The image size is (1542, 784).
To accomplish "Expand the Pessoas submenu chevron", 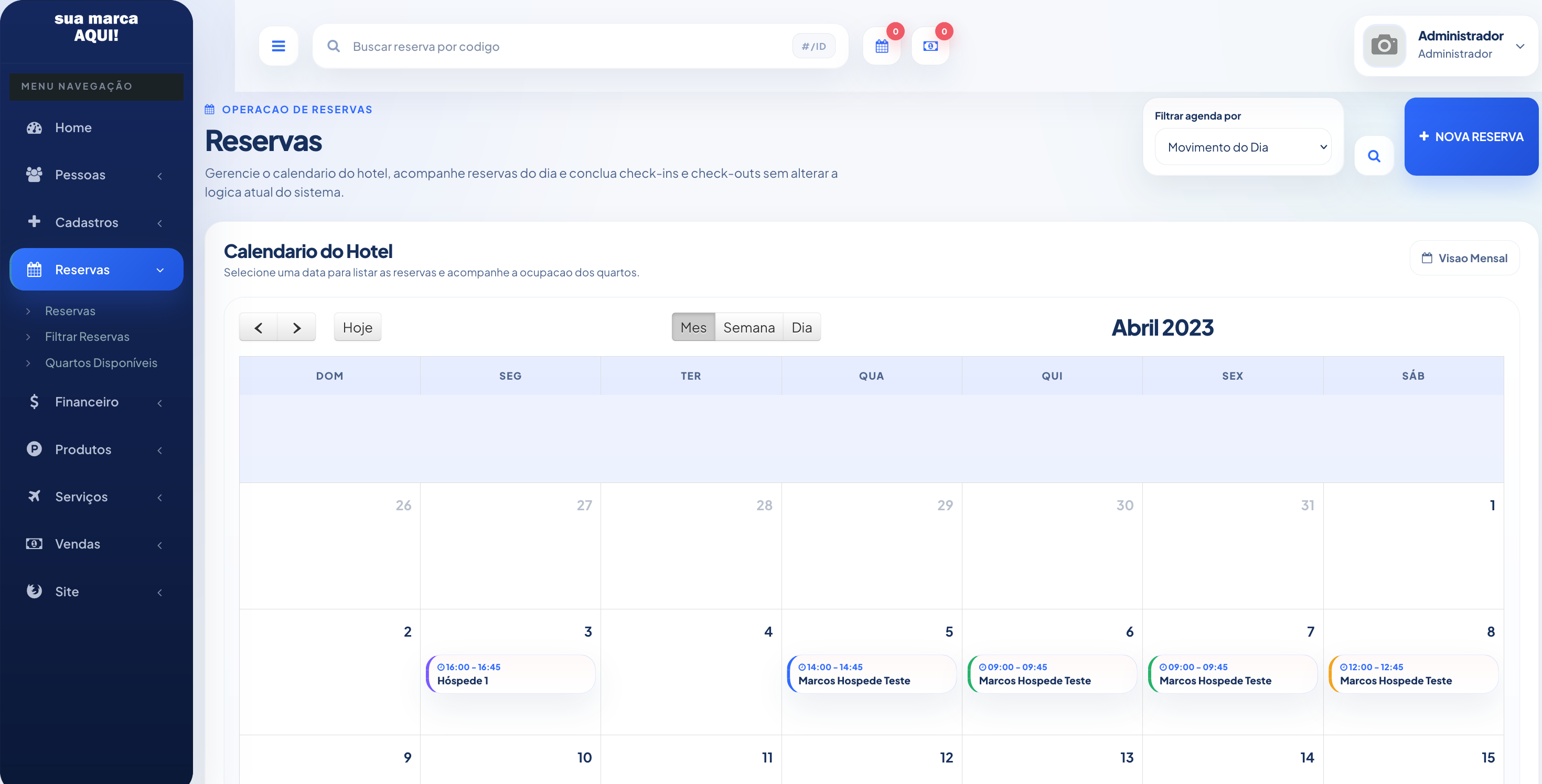I will pos(160,175).
